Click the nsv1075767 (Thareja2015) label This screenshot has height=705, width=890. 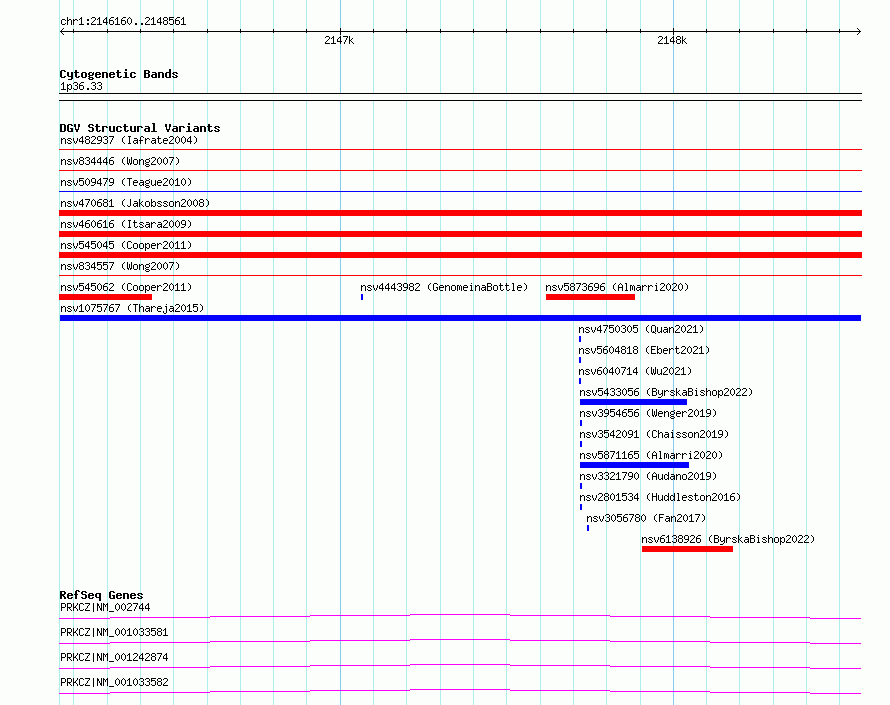click(132, 308)
